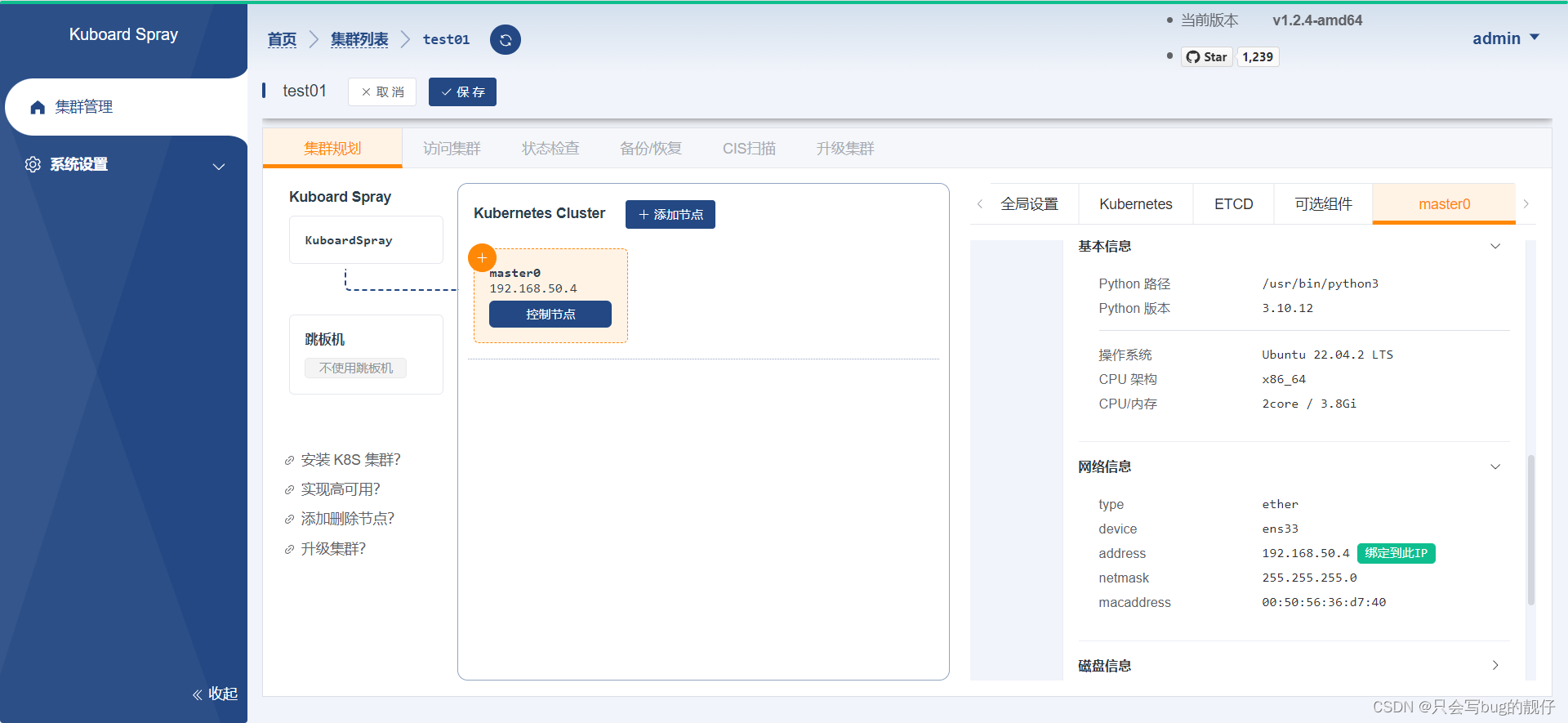The height and width of the screenshot is (723, 1568).
Task: Click the link icon beside 升级集群?
Action: coord(289,550)
